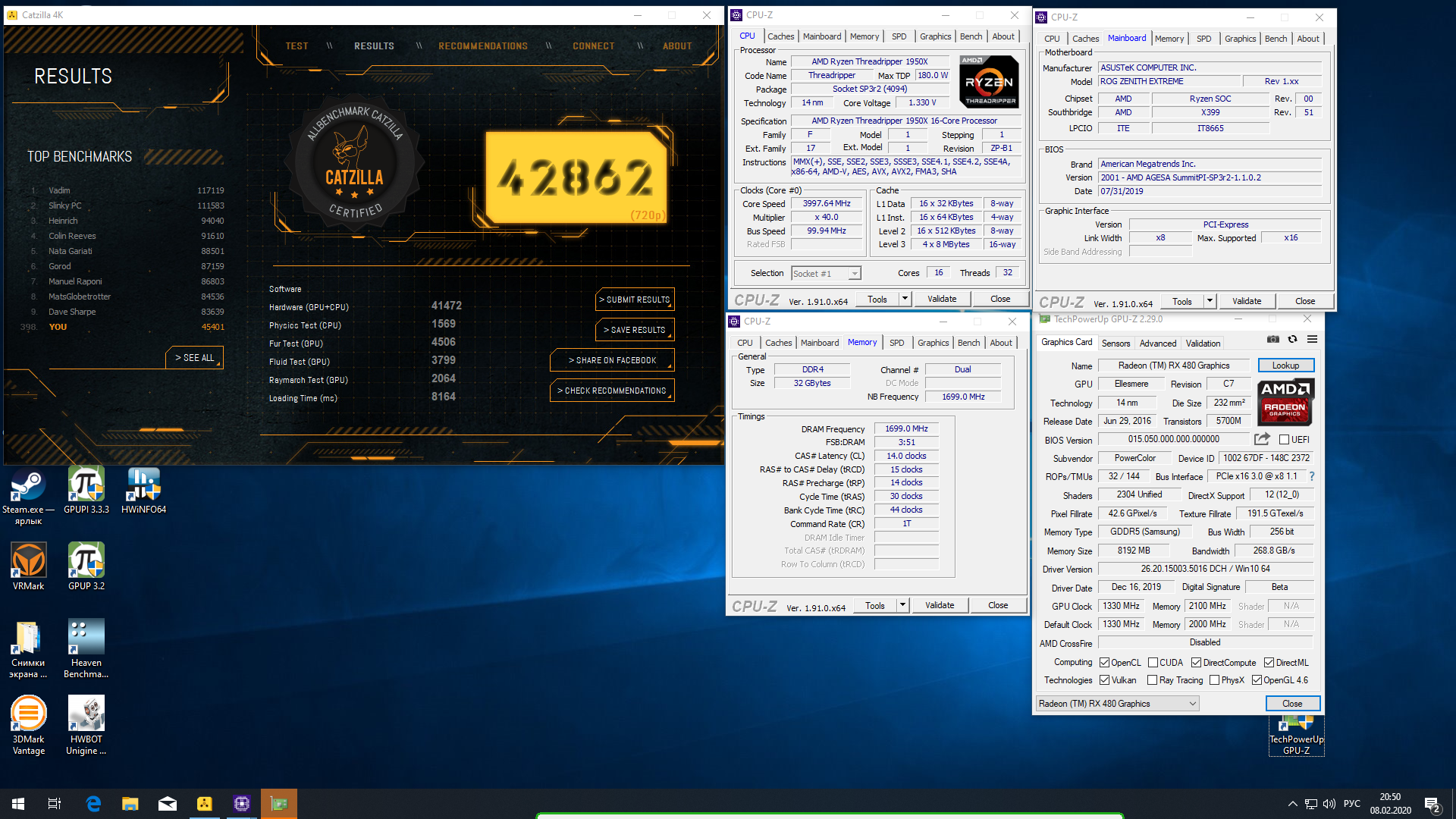
Task: Toggle the CUDA checkbox
Action: pyautogui.click(x=1153, y=663)
